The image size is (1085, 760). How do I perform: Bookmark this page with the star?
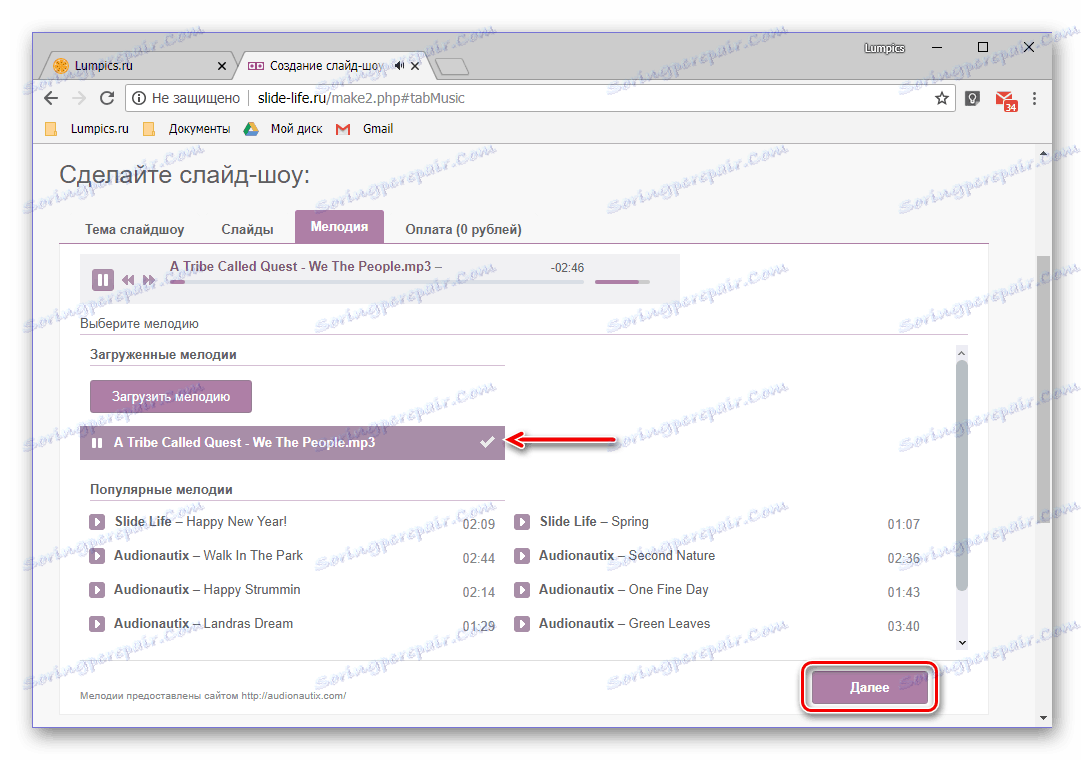(942, 98)
